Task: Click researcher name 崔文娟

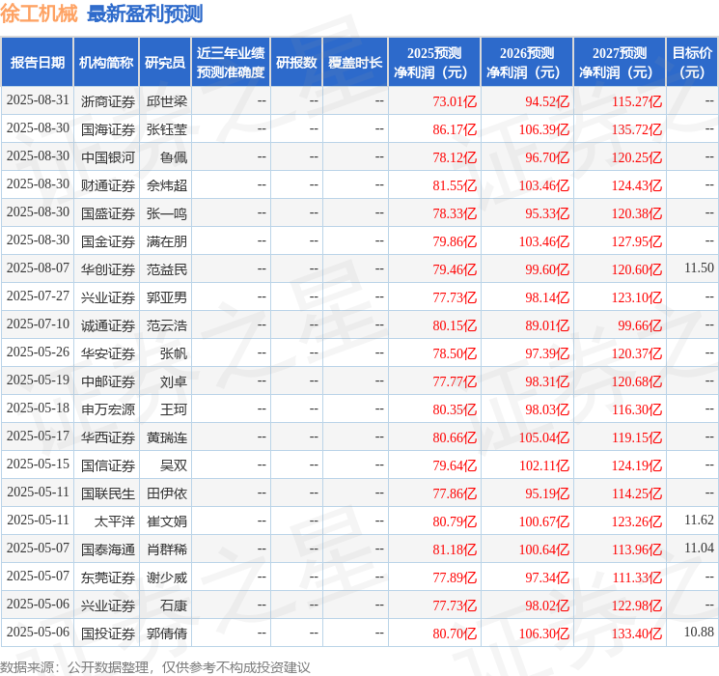Action: pos(167,521)
